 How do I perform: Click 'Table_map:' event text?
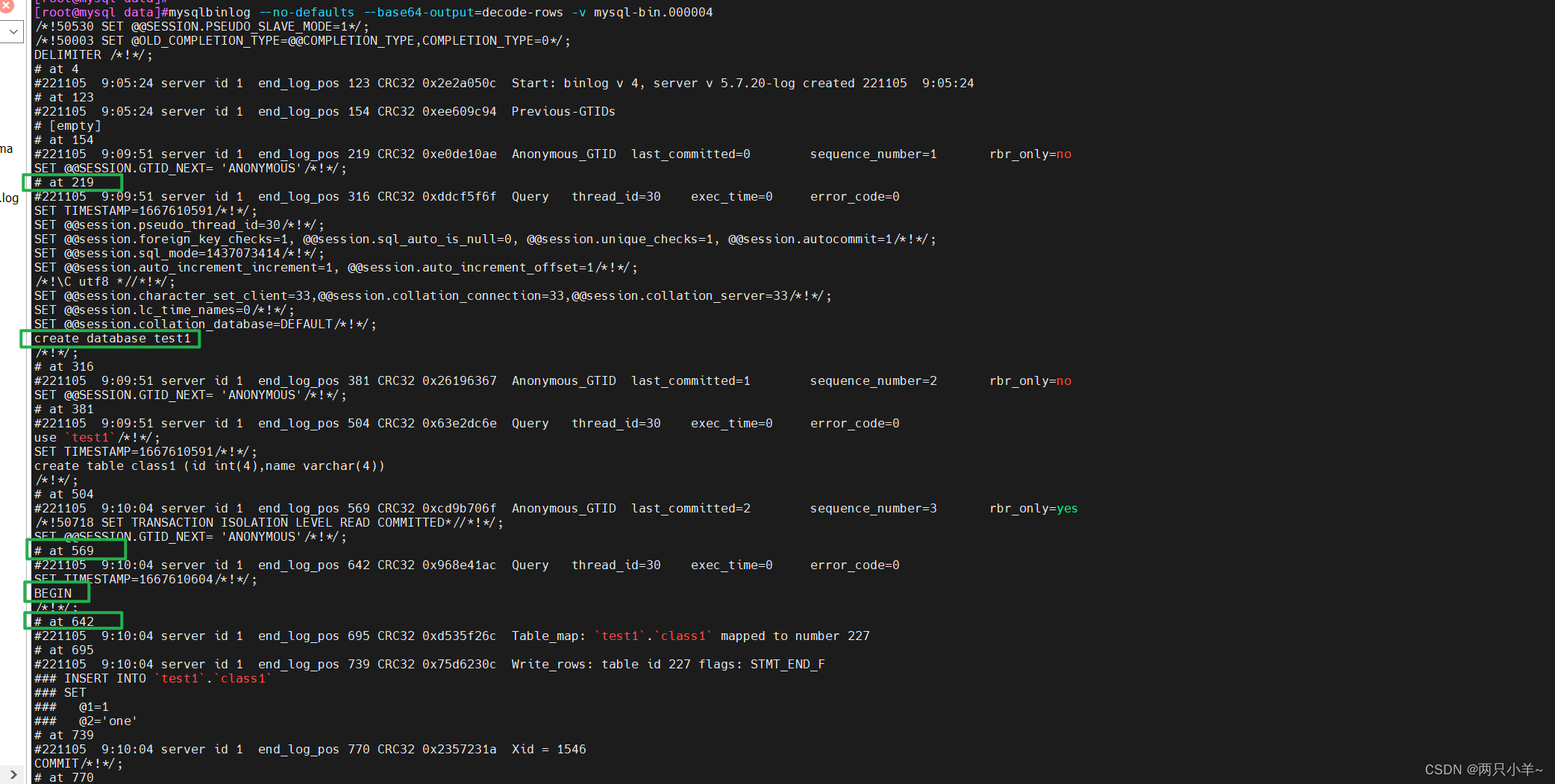point(549,636)
